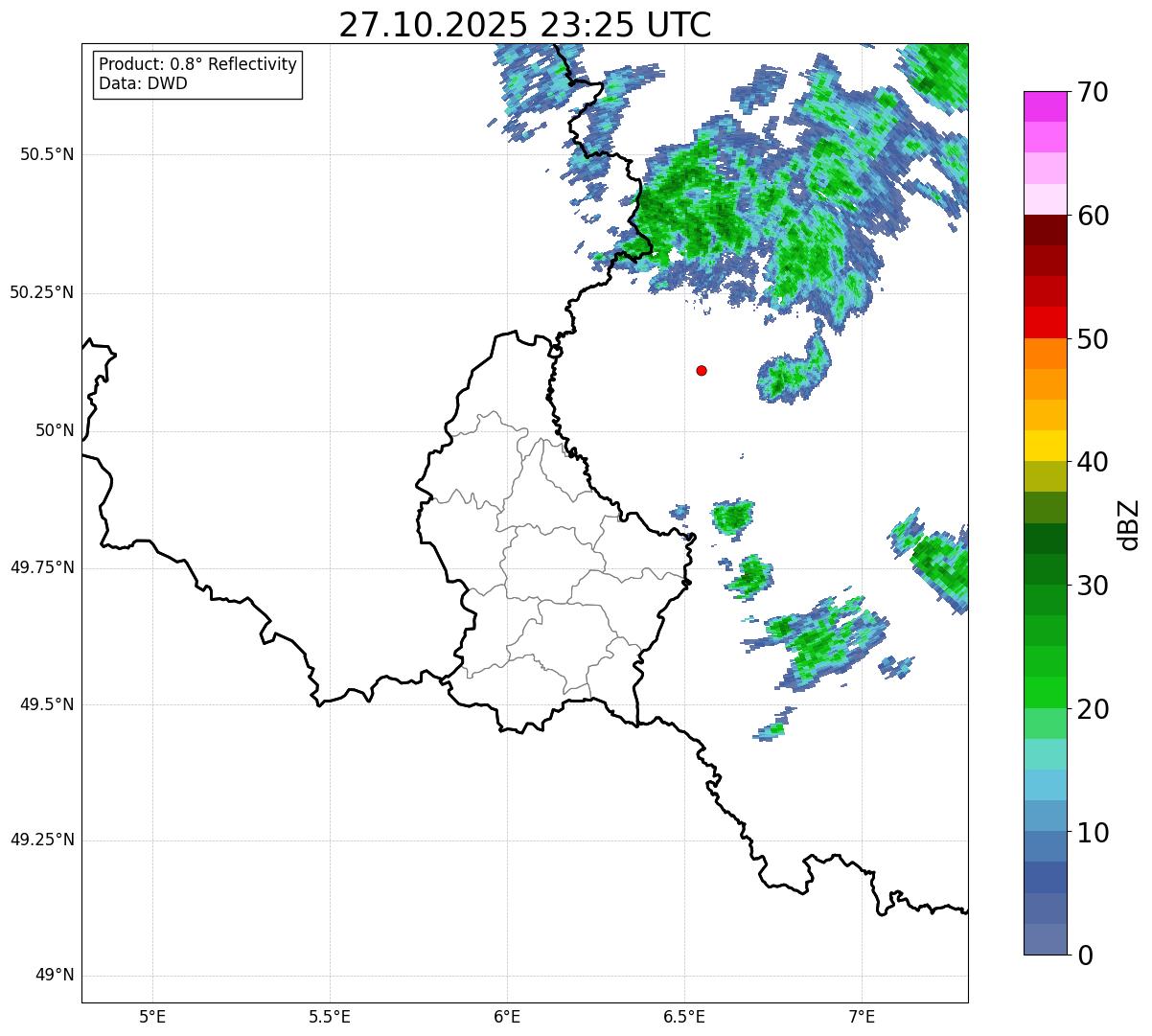Pick the pale pink colorbar swatch above 60
1152x1036 pixels.
coord(1045,199)
